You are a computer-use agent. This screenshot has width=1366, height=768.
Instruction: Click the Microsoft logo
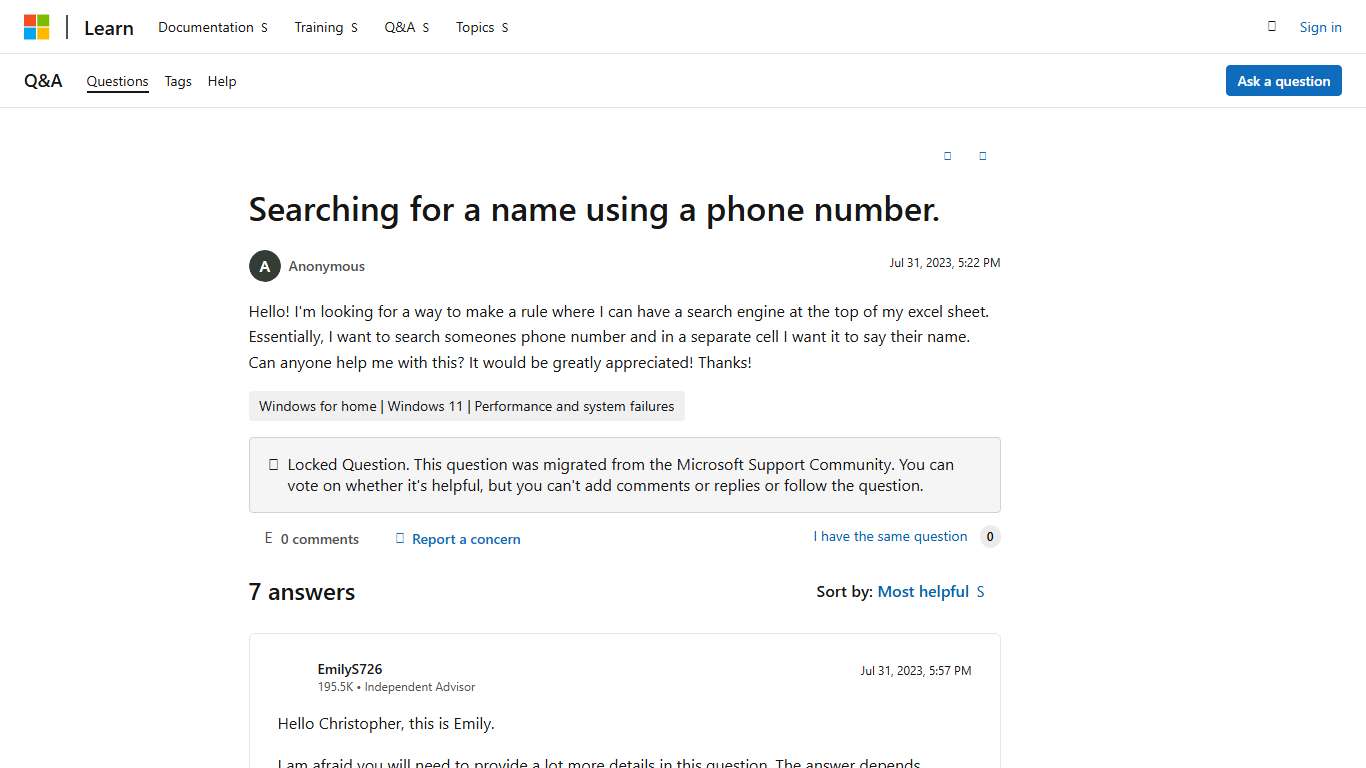37,26
